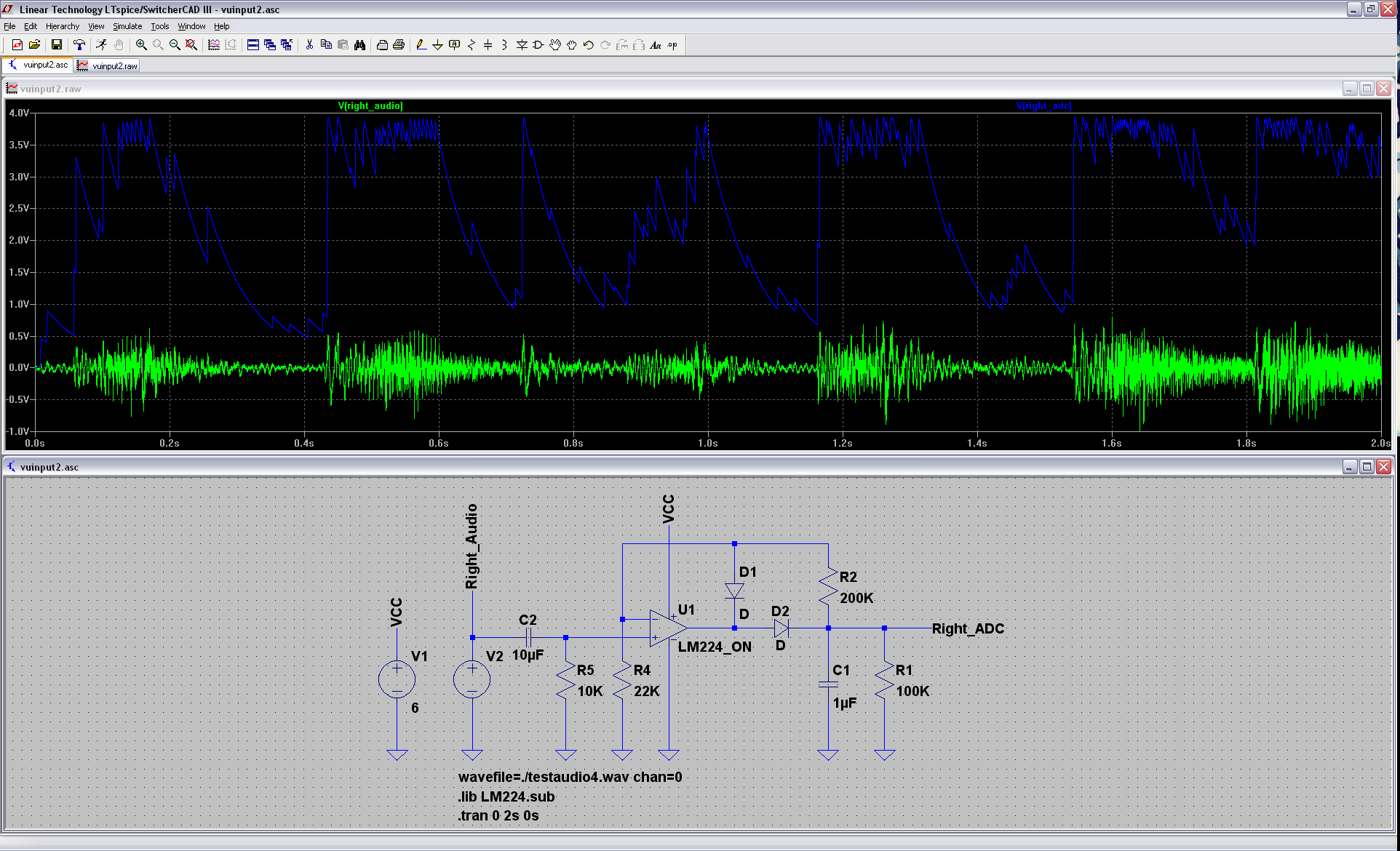Click the Run simulation icon
This screenshot has height=851, width=1400.
101,45
